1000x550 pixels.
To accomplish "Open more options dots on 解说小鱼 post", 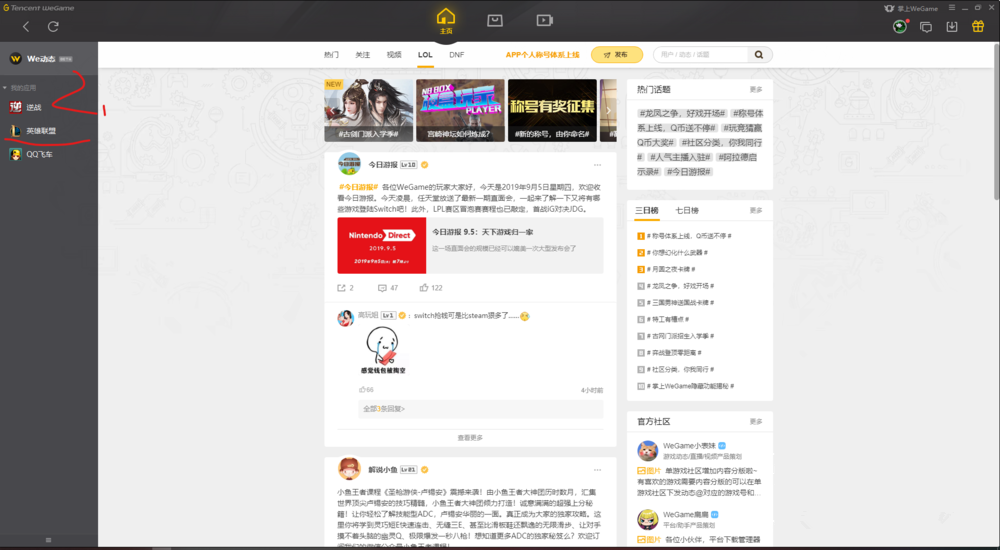I will (598, 470).
